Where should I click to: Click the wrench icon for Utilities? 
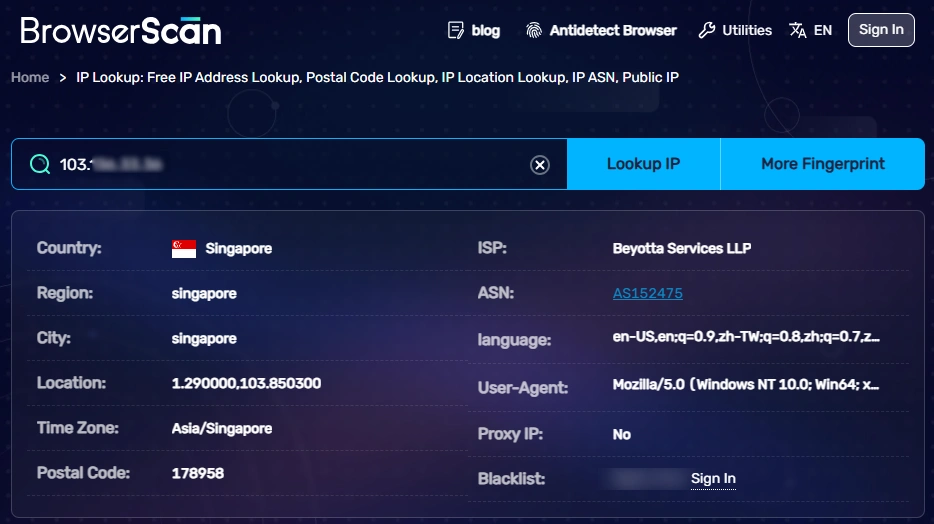click(x=706, y=30)
